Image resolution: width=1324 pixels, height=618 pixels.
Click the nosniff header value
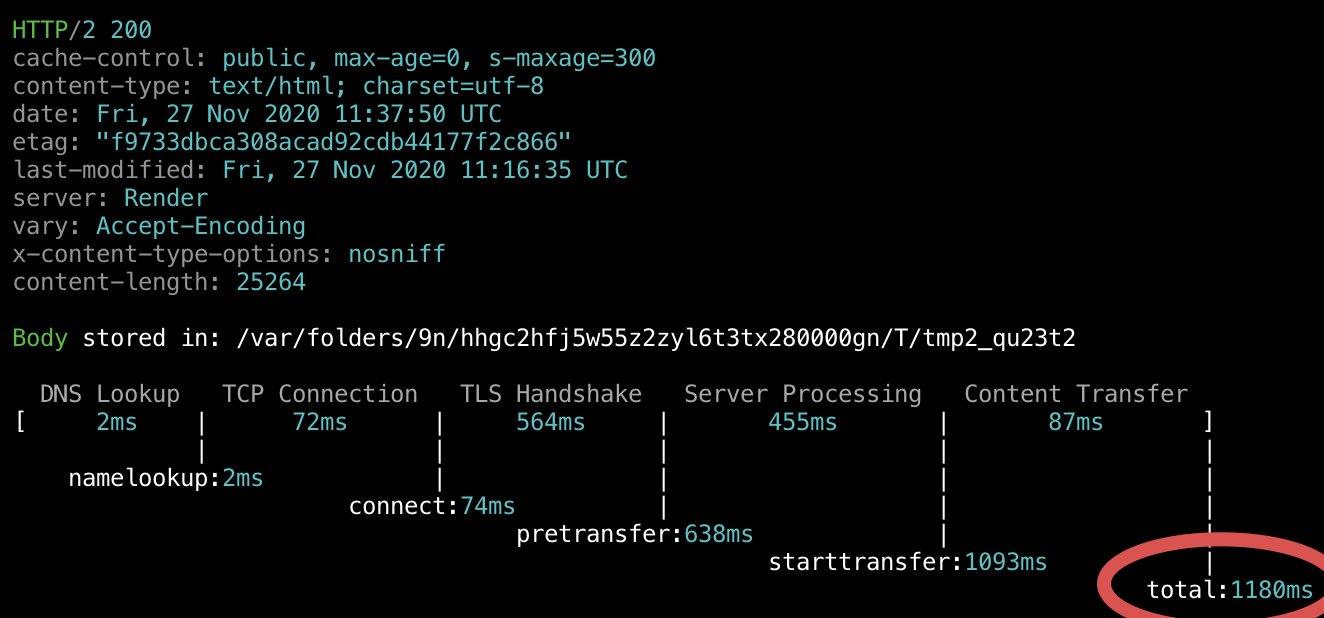(397, 254)
